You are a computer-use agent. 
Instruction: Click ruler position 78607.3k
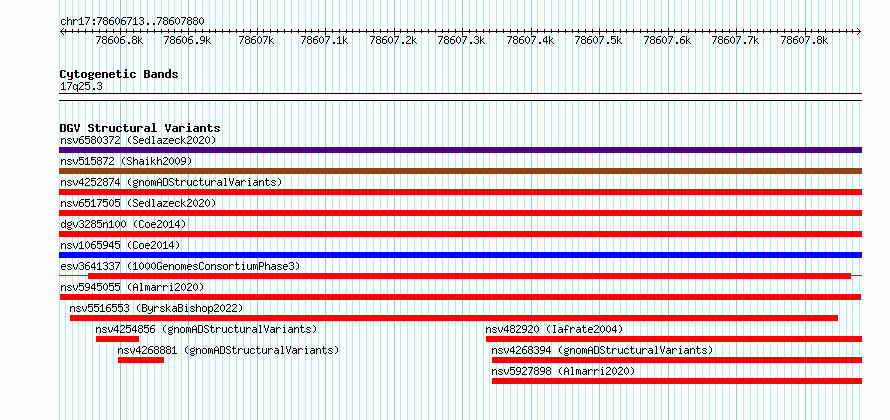pos(461,40)
